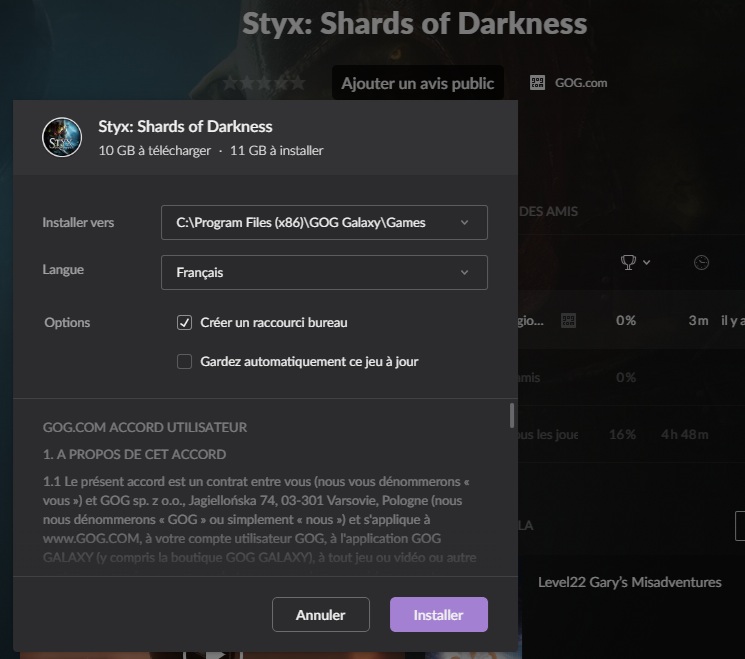
Task: Open the Installer vers path dropdown
Action: [324, 222]
